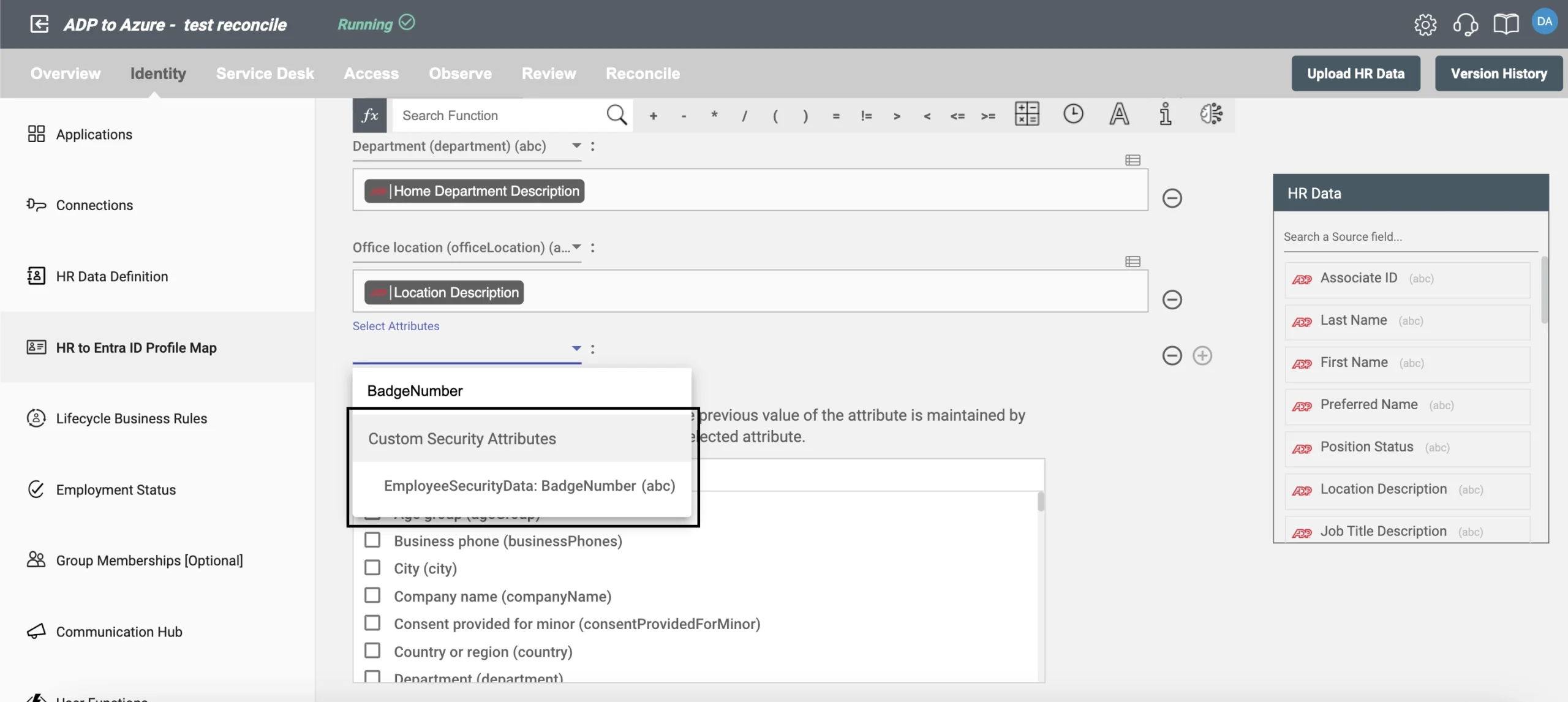
Task: Open the Review tab
Action: [x=549, y=74]
